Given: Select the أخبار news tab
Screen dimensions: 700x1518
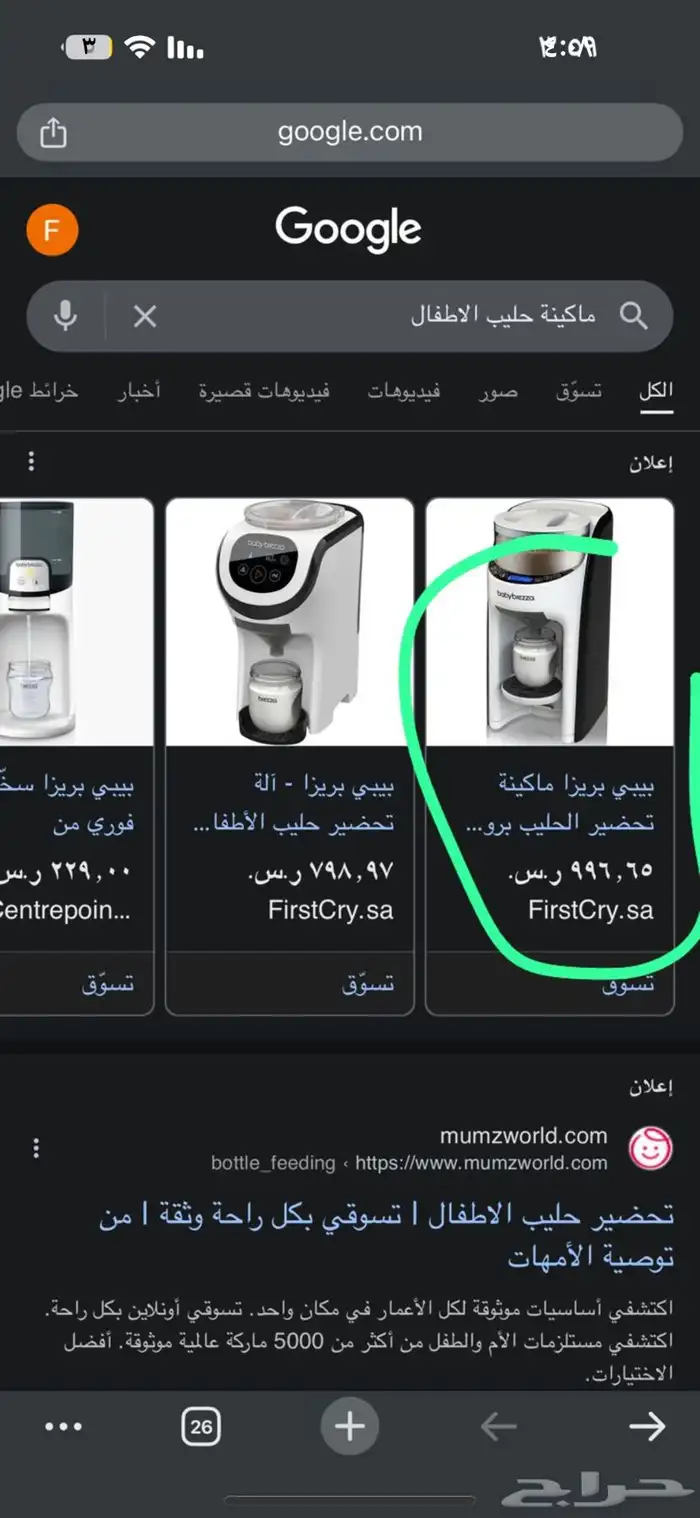Looking at the screenshot, I should click(x=138, y=391).
